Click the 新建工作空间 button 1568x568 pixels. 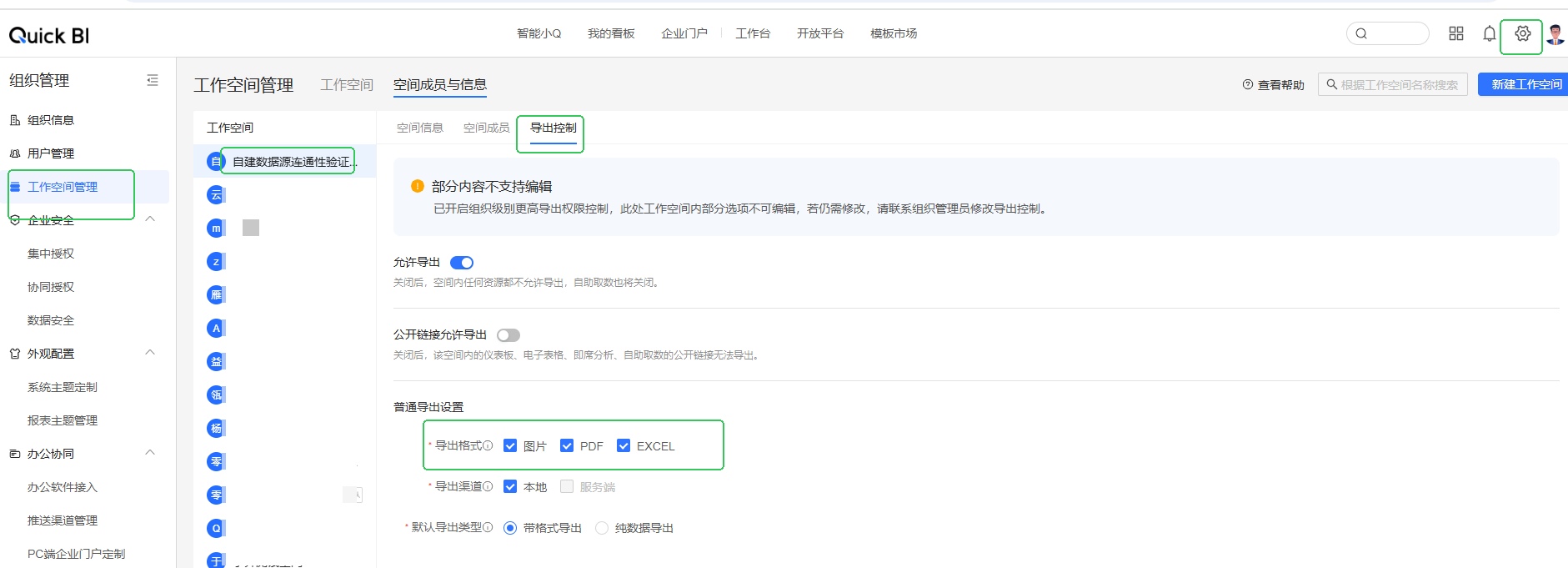coord(1525,84)
